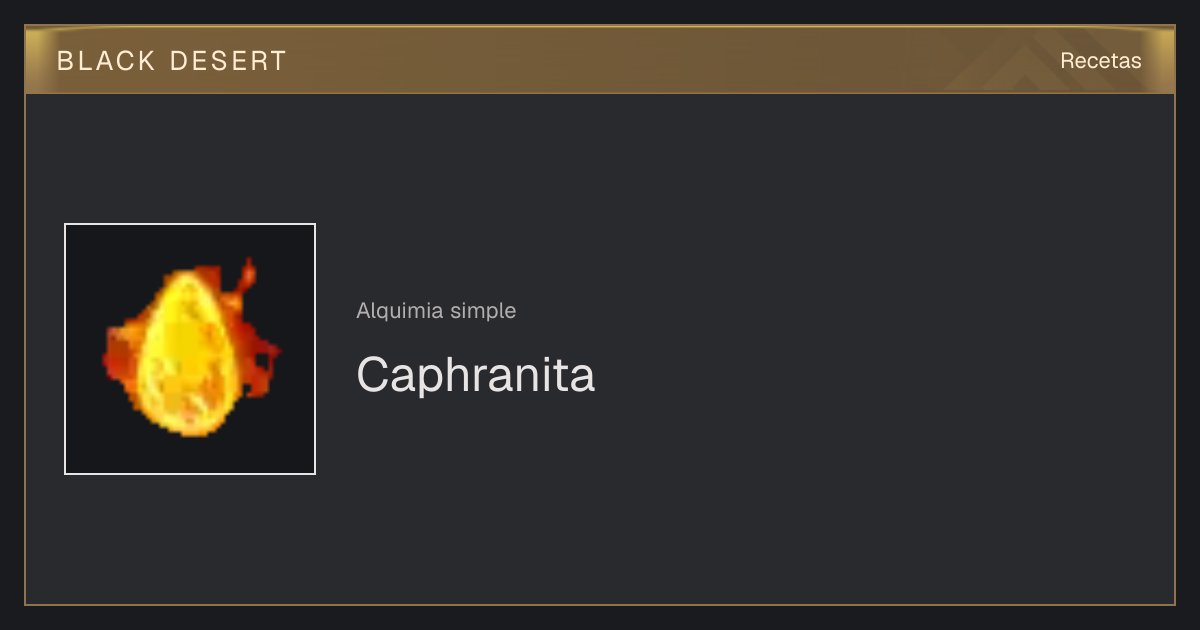Return home via BLACK DESERT title
Image resolution: width=1200 pixels, height=630 pixels.
coord(172,61)
